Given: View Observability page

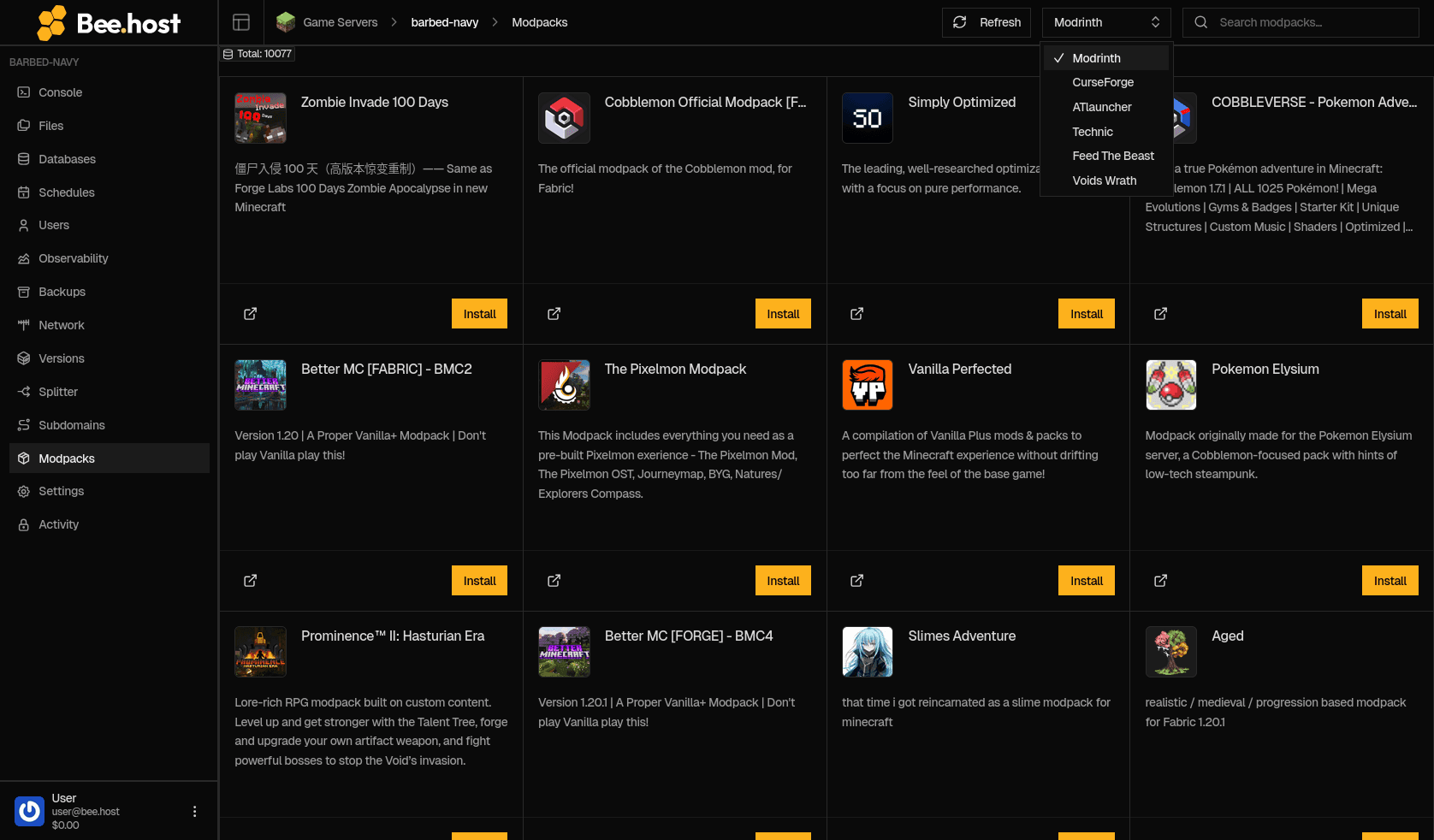Looking at the screenshot, I should tap(109, 258).
